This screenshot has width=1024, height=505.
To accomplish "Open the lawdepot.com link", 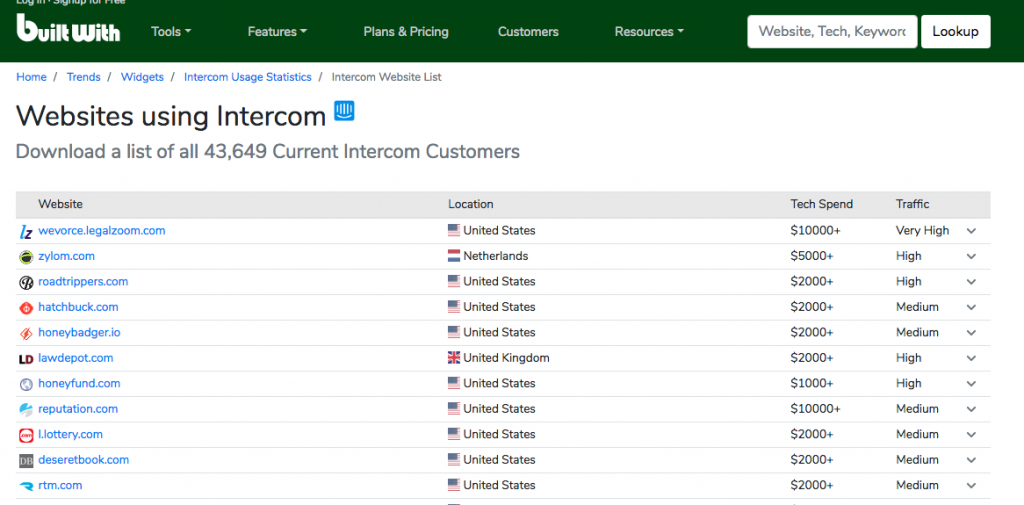I will coord(76,358).
